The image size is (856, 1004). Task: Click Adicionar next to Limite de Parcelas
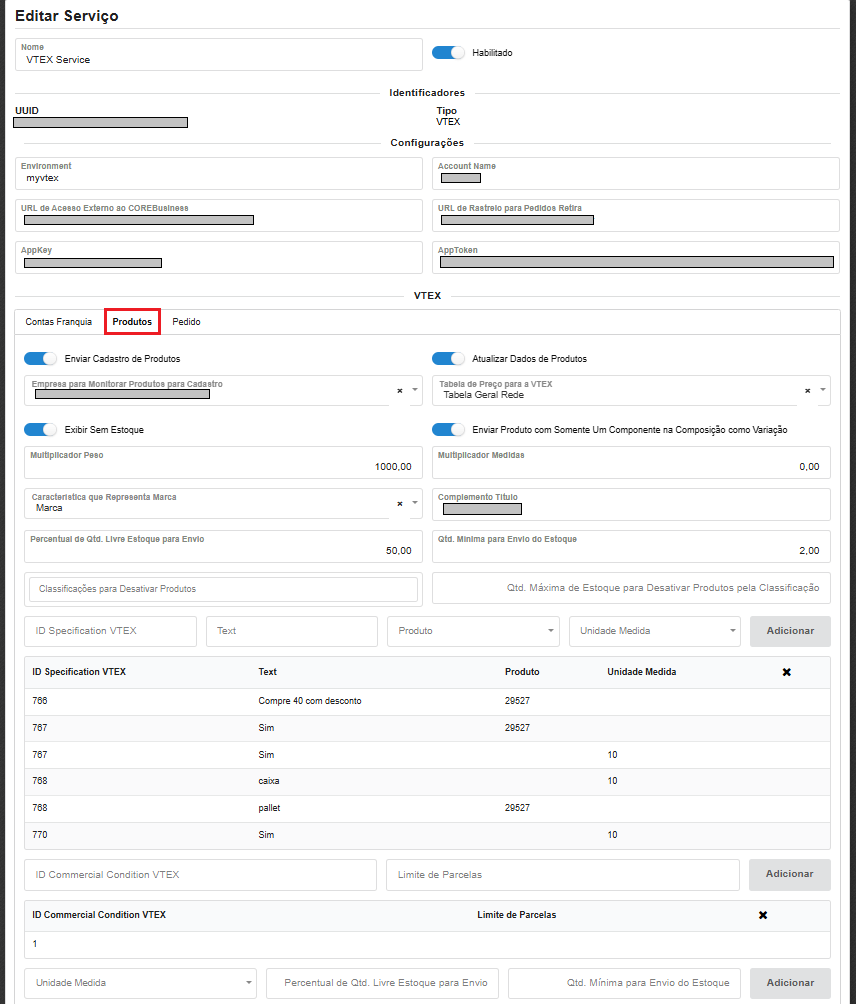(x=789, y=874)
